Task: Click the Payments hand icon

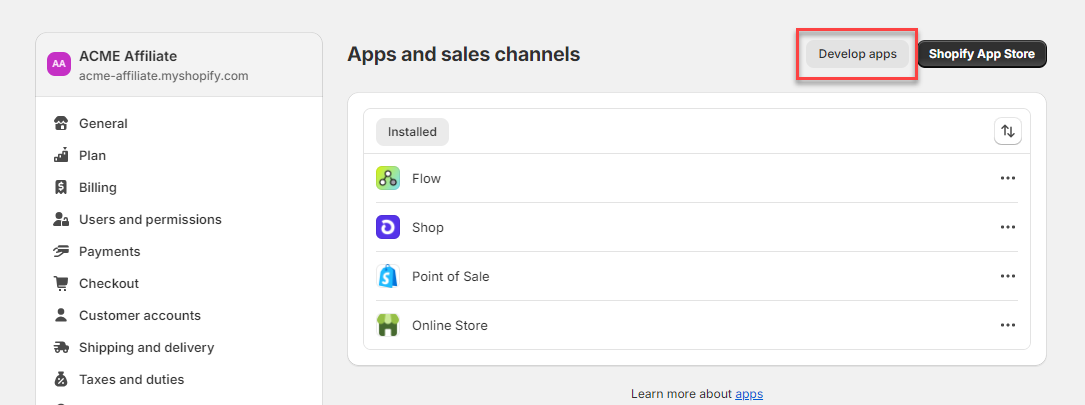Action: point(61,251)
